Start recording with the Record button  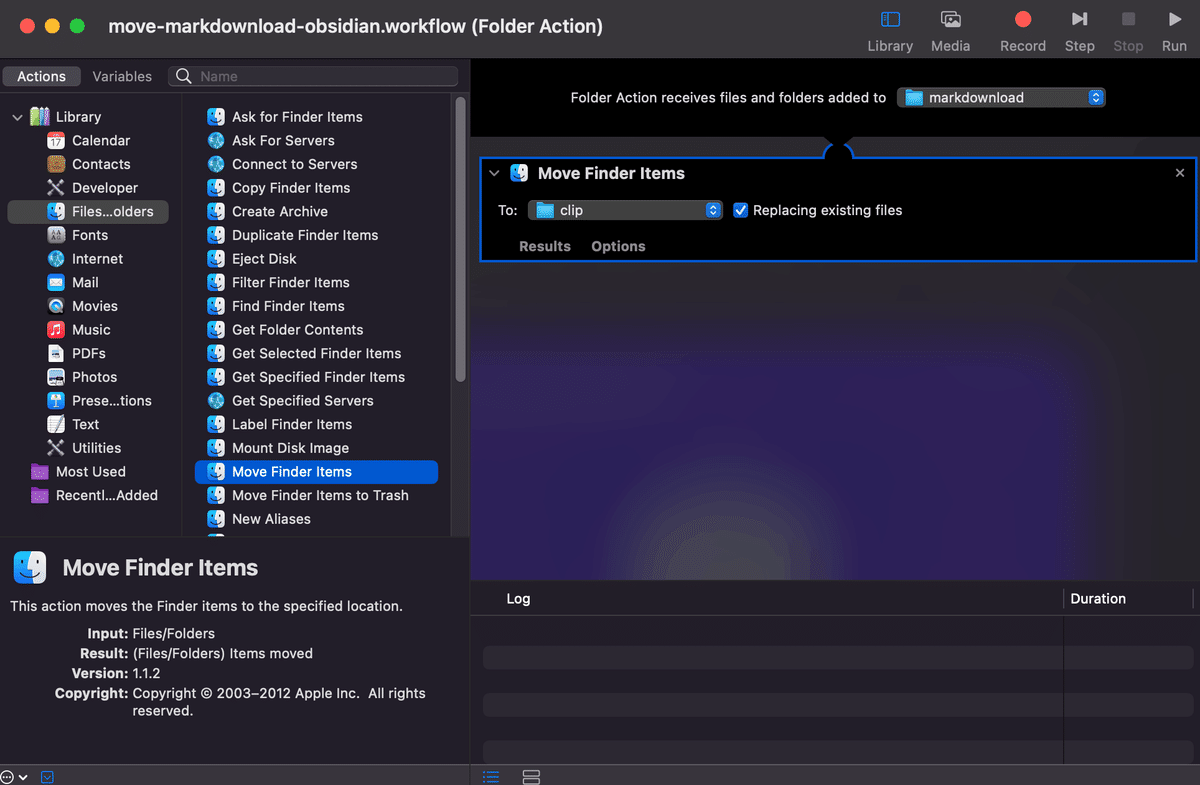(1022, 31)
